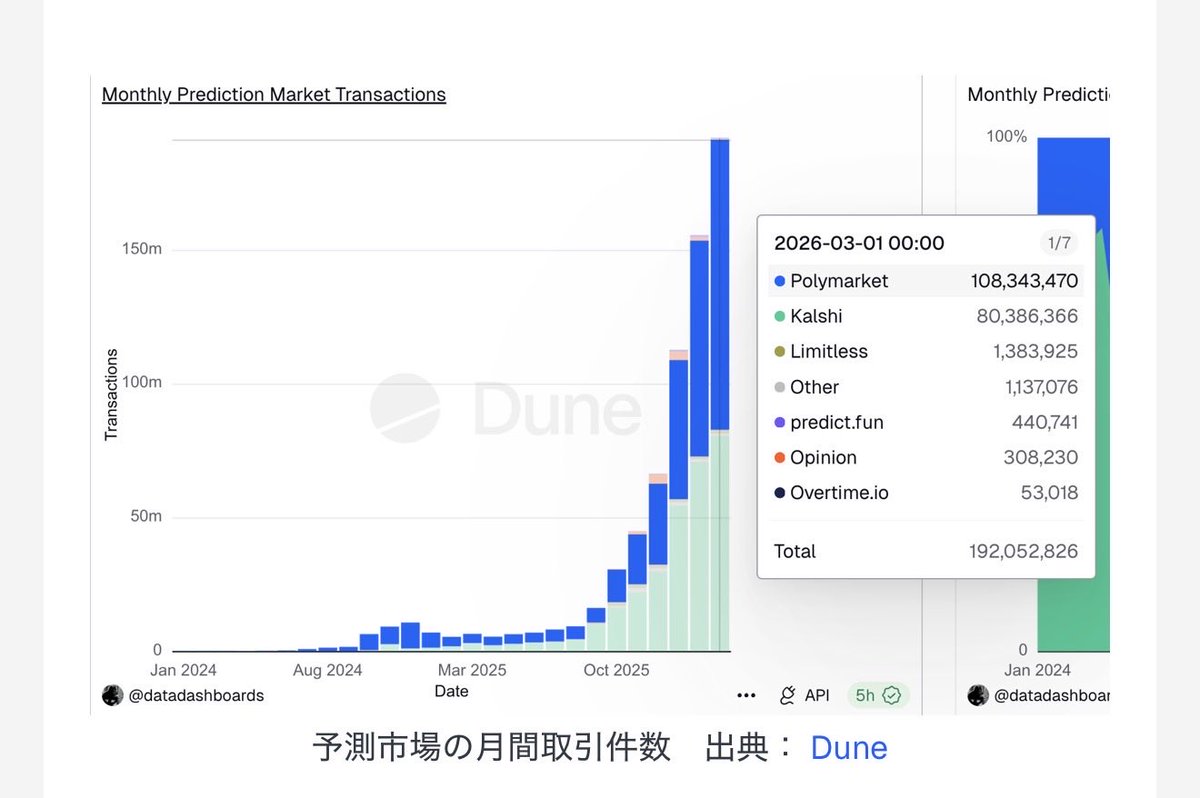Select the Kalshi label in tooltip

pos(816,316)
